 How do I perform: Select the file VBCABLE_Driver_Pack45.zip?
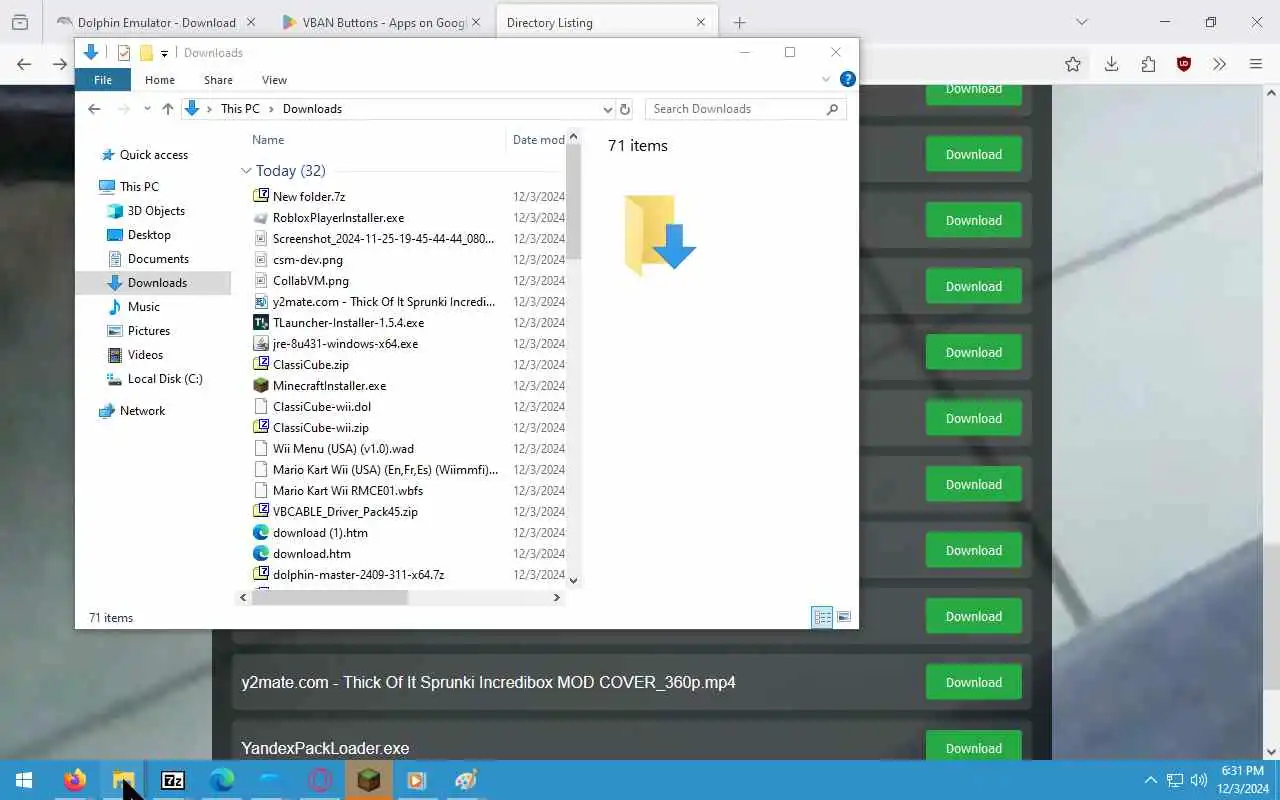pos(345,512)
